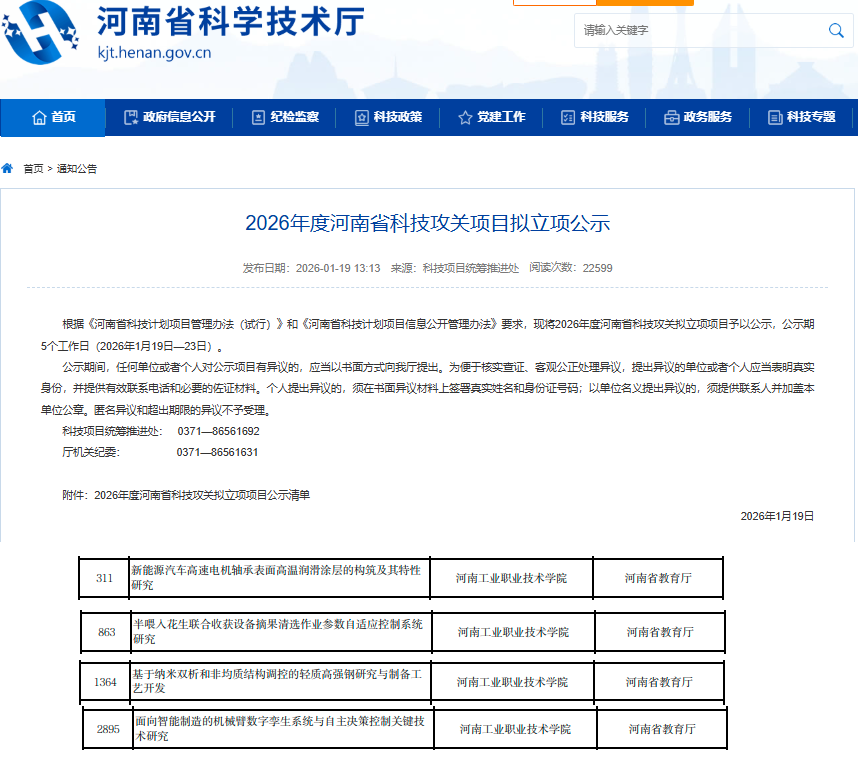Click the 科技政策 navigation icon

pyautogui.click(x=362, y=117)
